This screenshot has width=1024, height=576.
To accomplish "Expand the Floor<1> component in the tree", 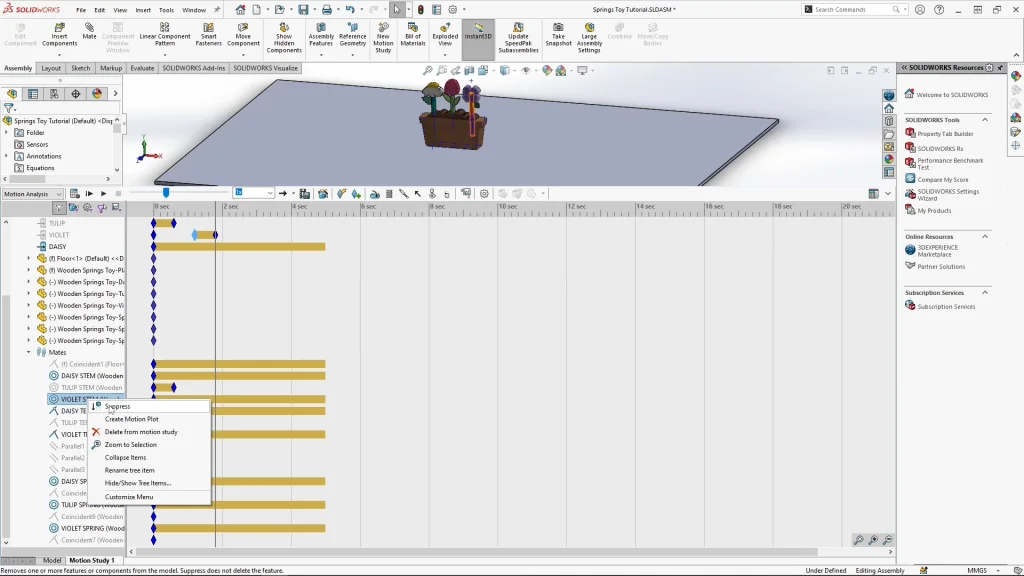I will 29,258.
